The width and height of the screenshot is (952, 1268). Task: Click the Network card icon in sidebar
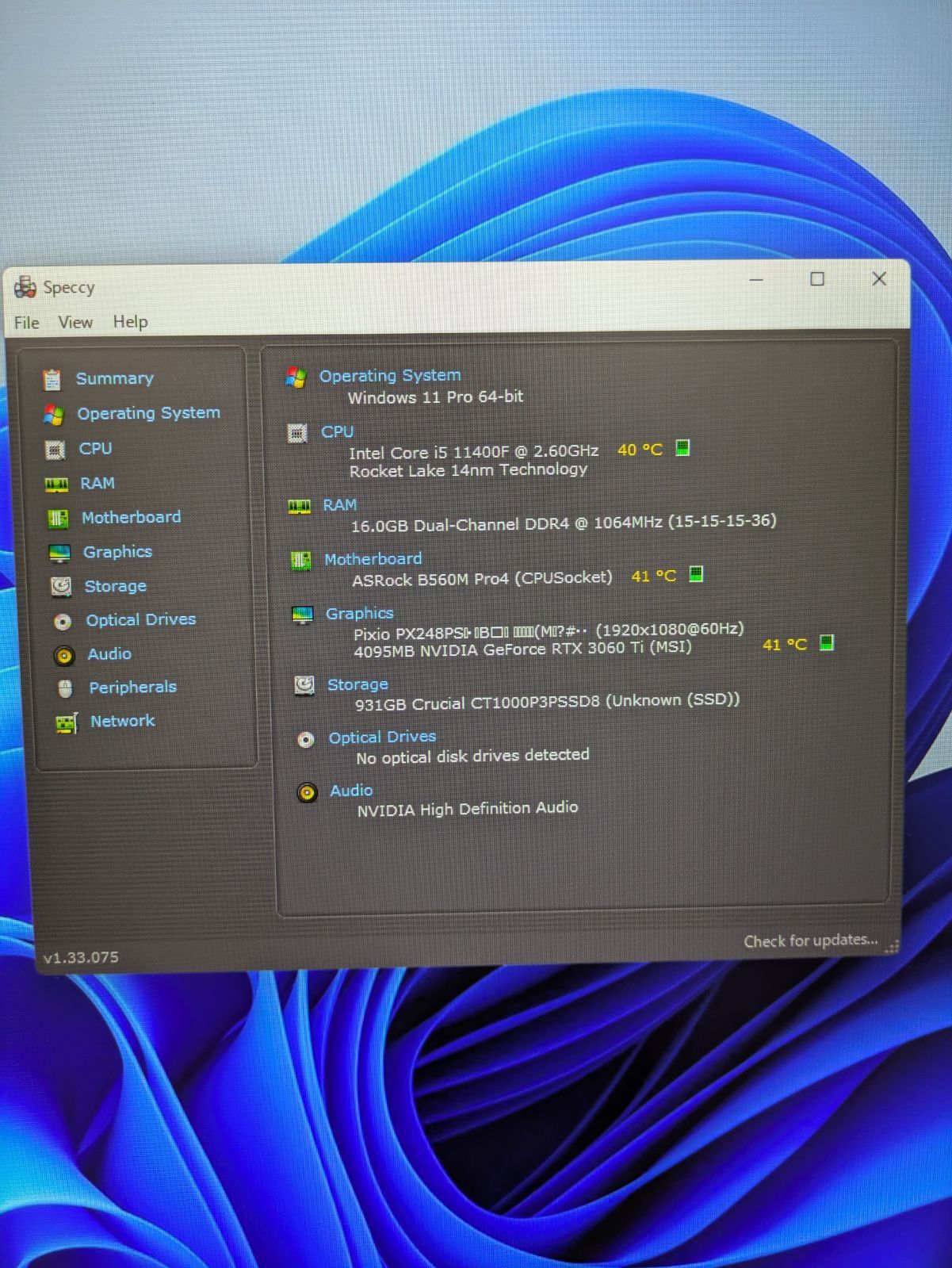click(x=66, y=723)
